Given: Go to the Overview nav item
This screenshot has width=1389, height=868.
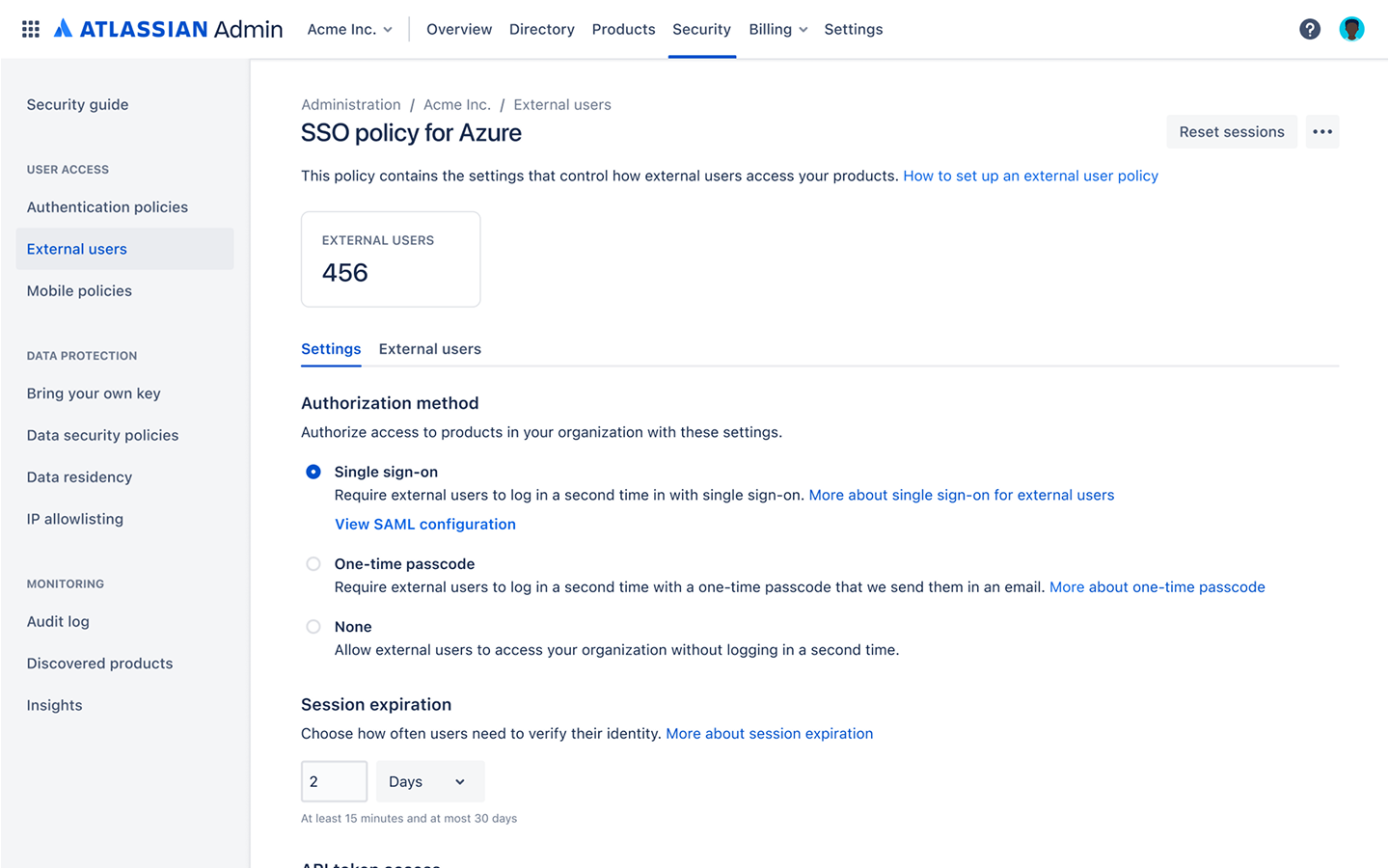Looking at the screenshot, I should pyautogui.click(x=459, y=29).
